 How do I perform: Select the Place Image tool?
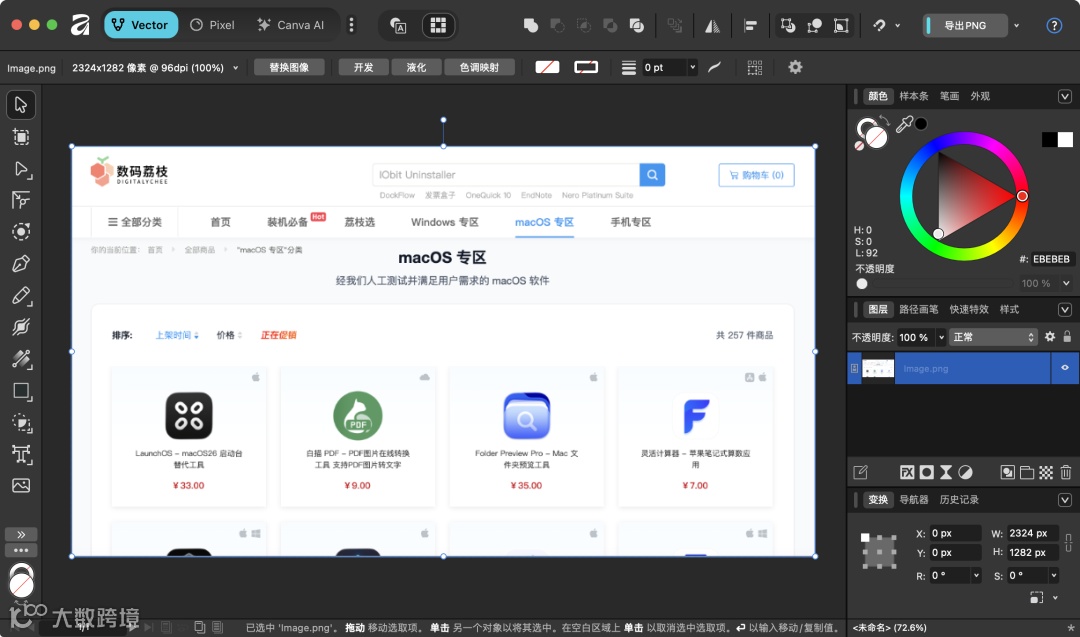[x=21, y=485]
